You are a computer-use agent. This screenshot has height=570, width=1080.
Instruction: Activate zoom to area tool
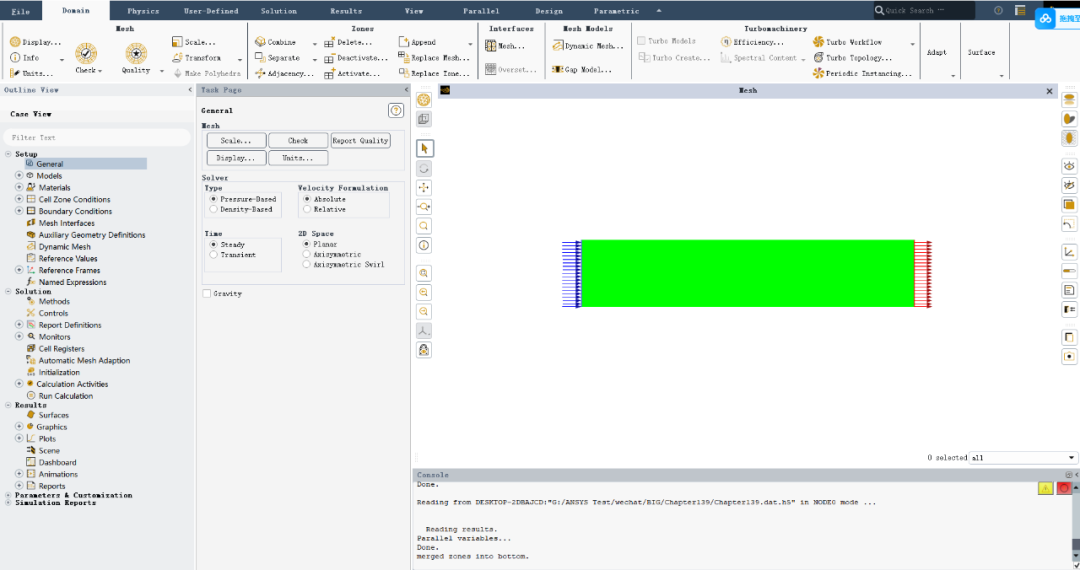click(424, 207)
